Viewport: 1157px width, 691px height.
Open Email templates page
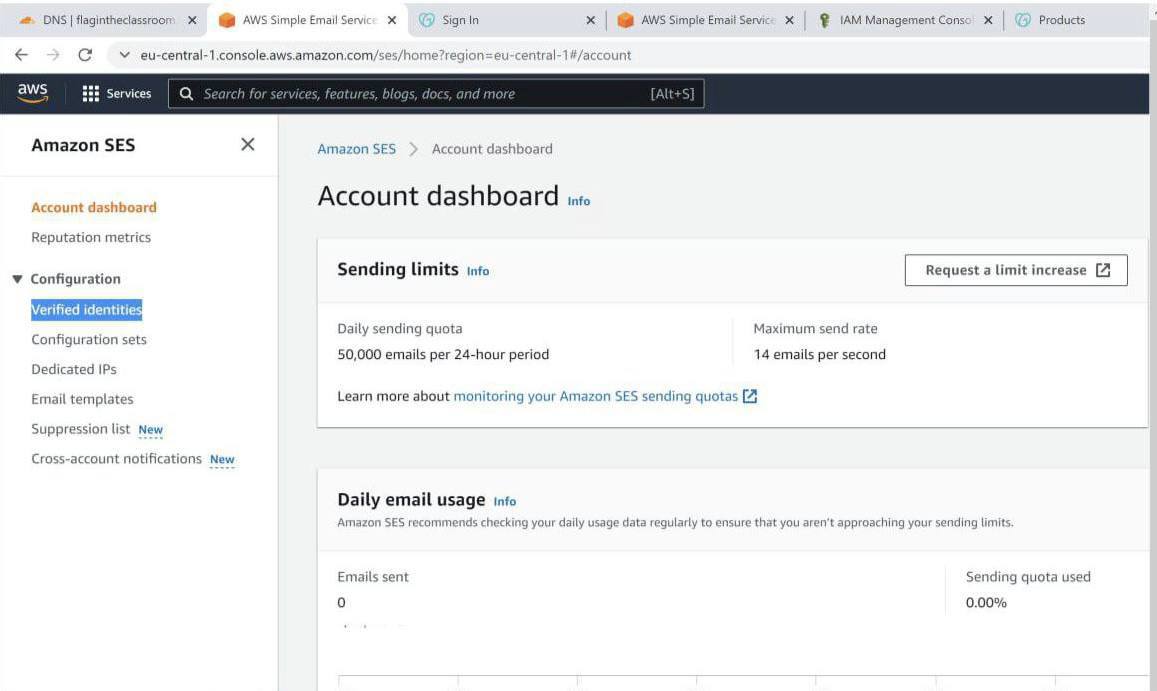(82, 399)
